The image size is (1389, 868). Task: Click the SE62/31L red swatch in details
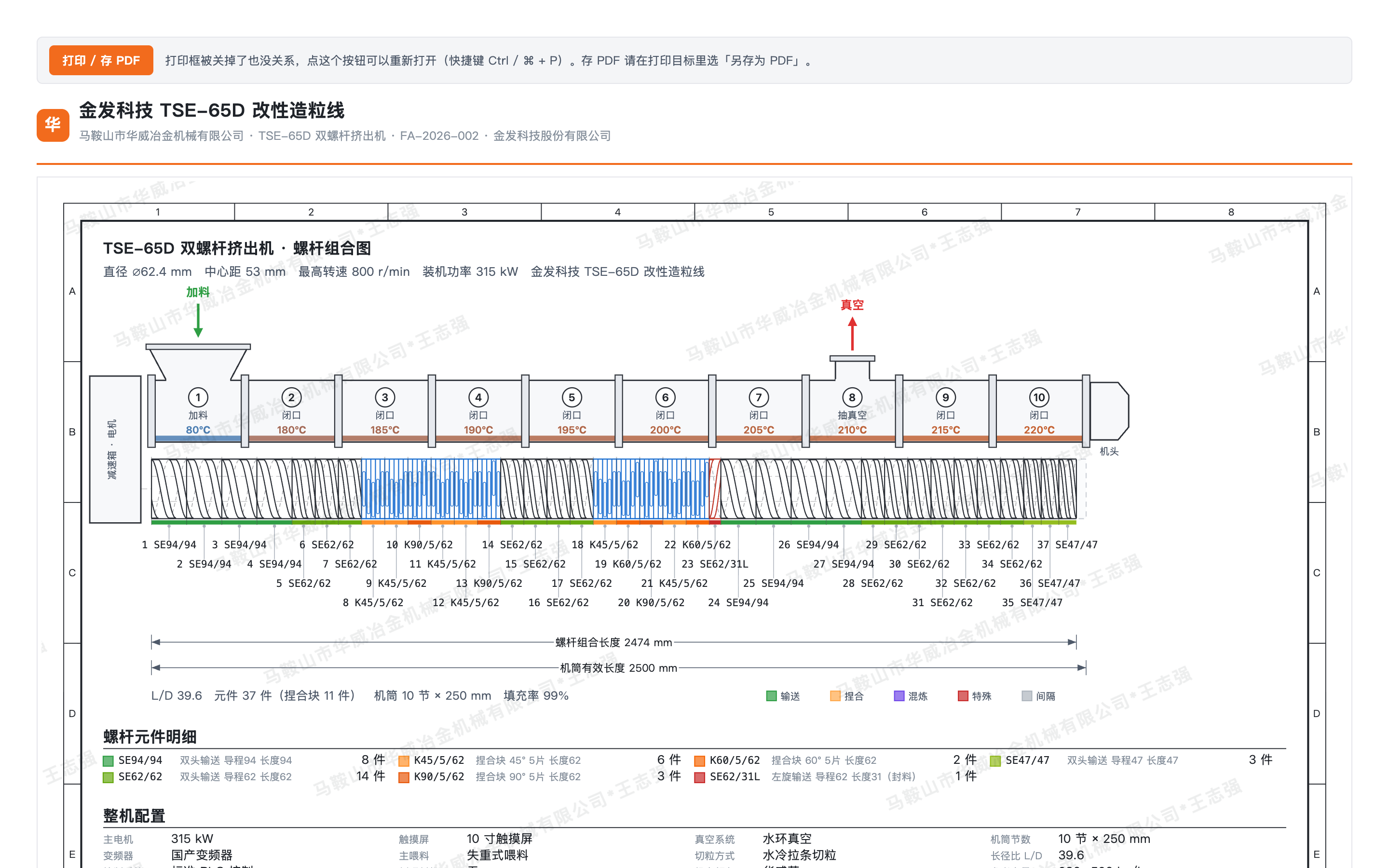pos(700,778)
